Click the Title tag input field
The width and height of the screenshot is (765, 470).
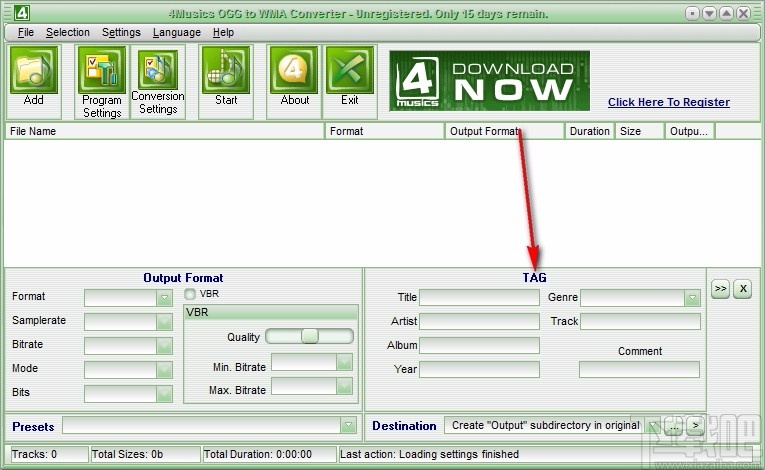(480, 297)
